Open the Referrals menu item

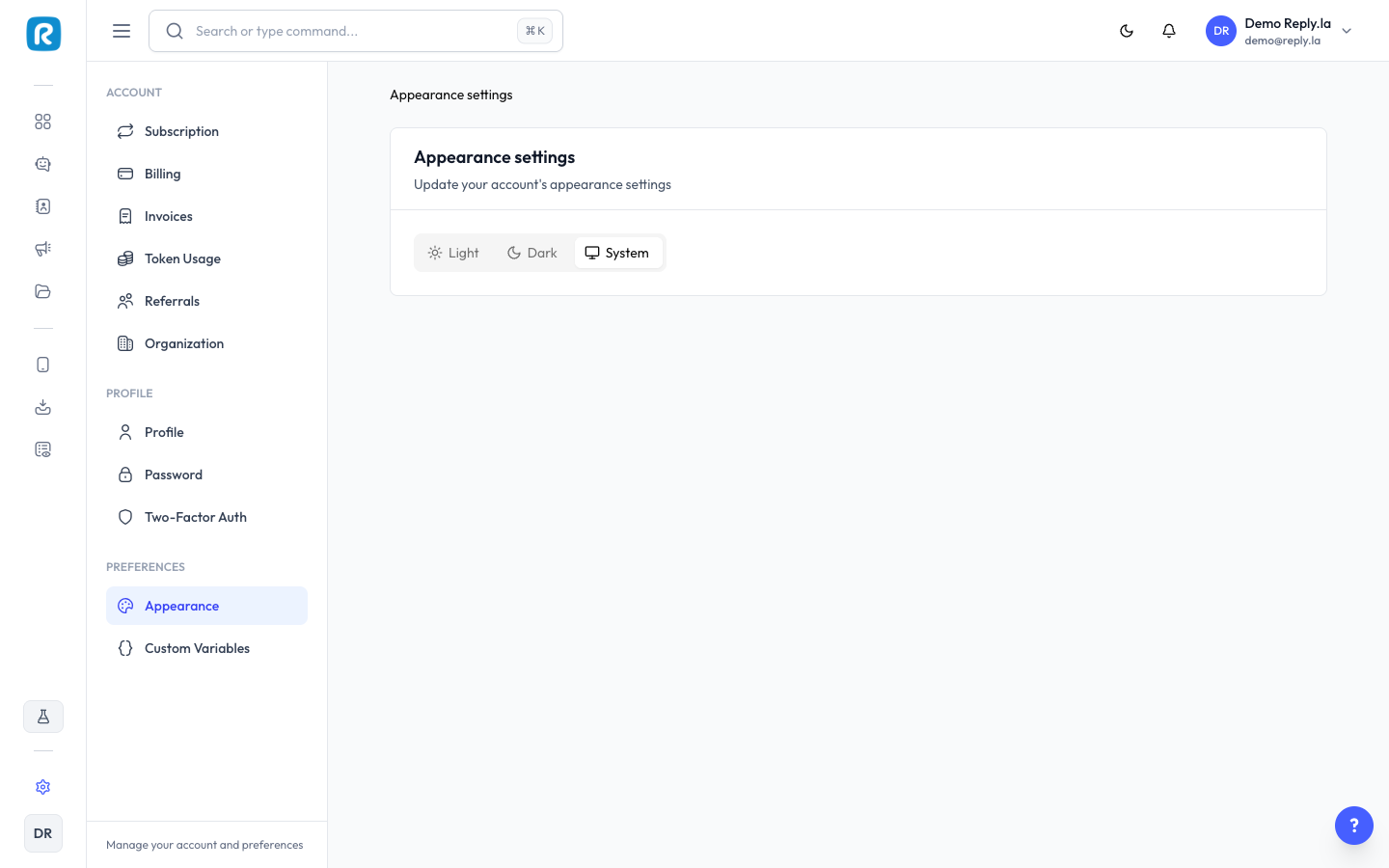(206, 301)
